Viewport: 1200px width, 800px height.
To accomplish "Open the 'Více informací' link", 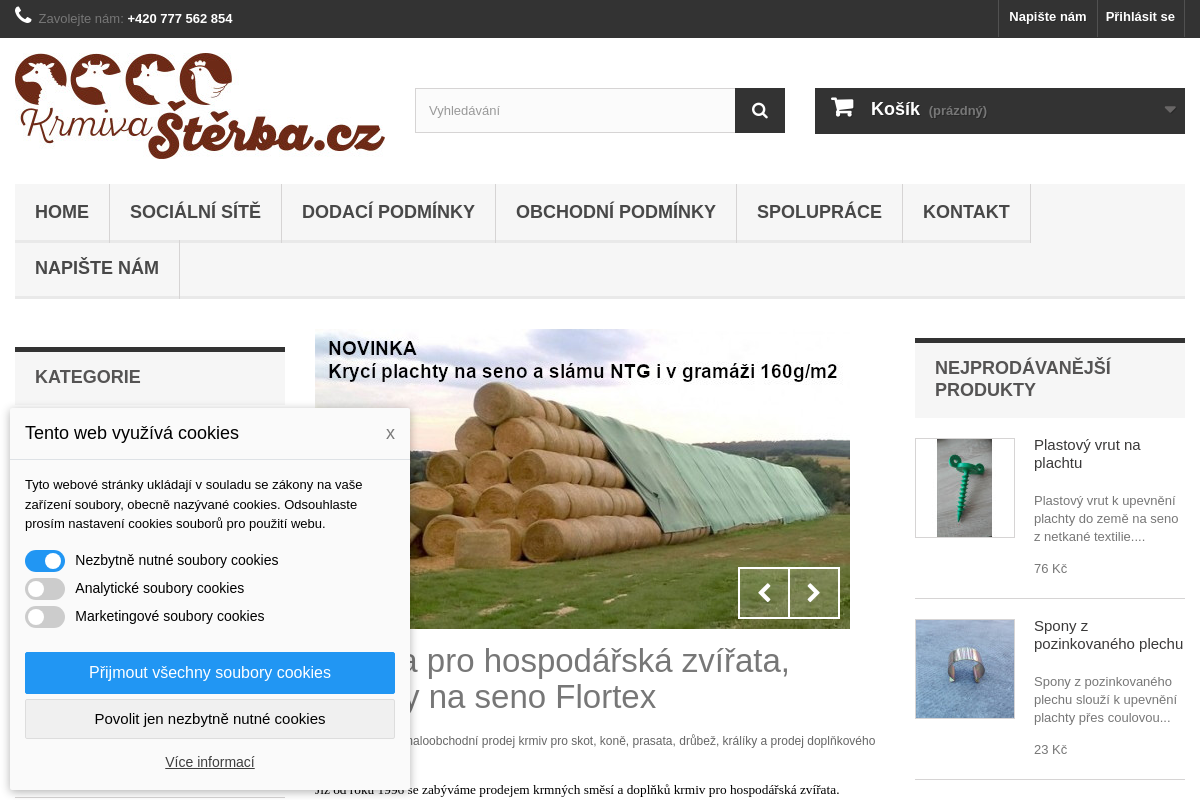I will point(210,761).
